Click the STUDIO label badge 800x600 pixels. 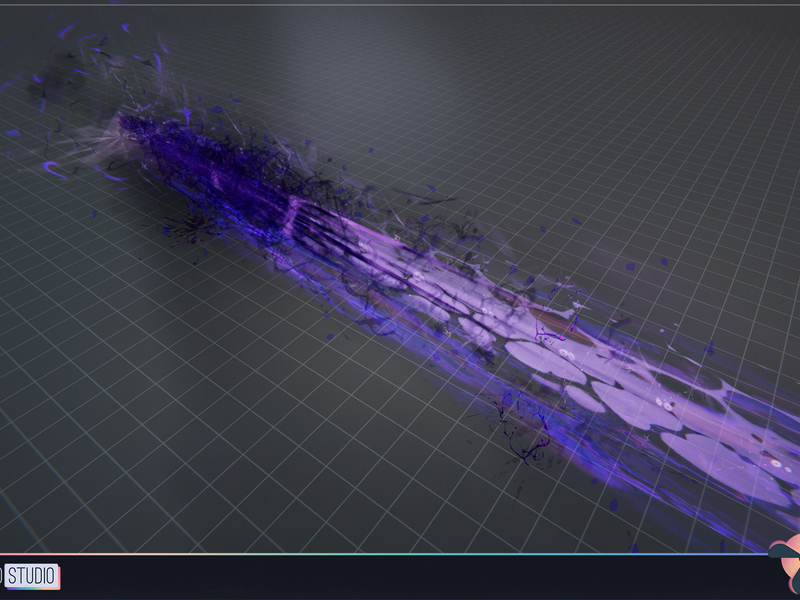[32, 576]
